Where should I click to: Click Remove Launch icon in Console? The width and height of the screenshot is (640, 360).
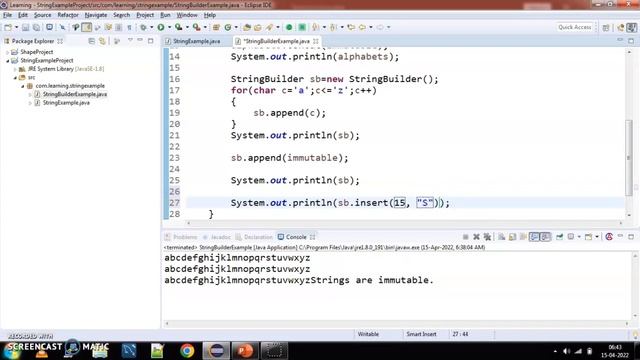(x=476, y=237)
